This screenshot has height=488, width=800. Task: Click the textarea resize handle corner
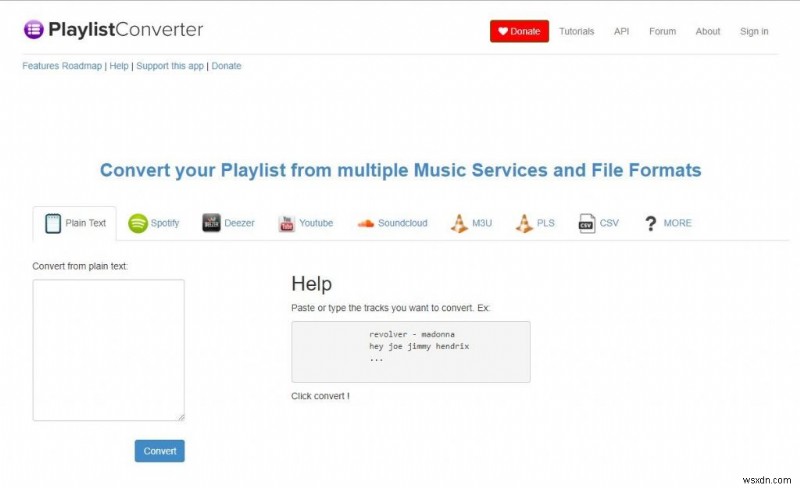click(181, 418)
